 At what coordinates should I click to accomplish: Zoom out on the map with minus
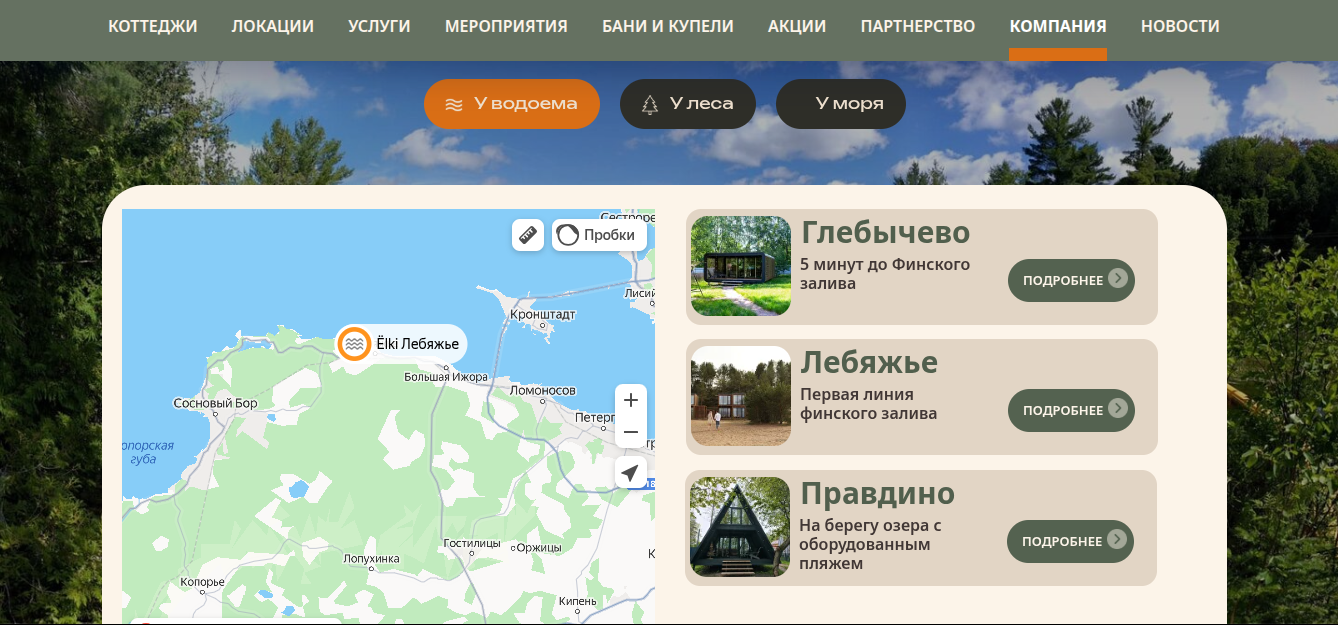click(631, 432)
